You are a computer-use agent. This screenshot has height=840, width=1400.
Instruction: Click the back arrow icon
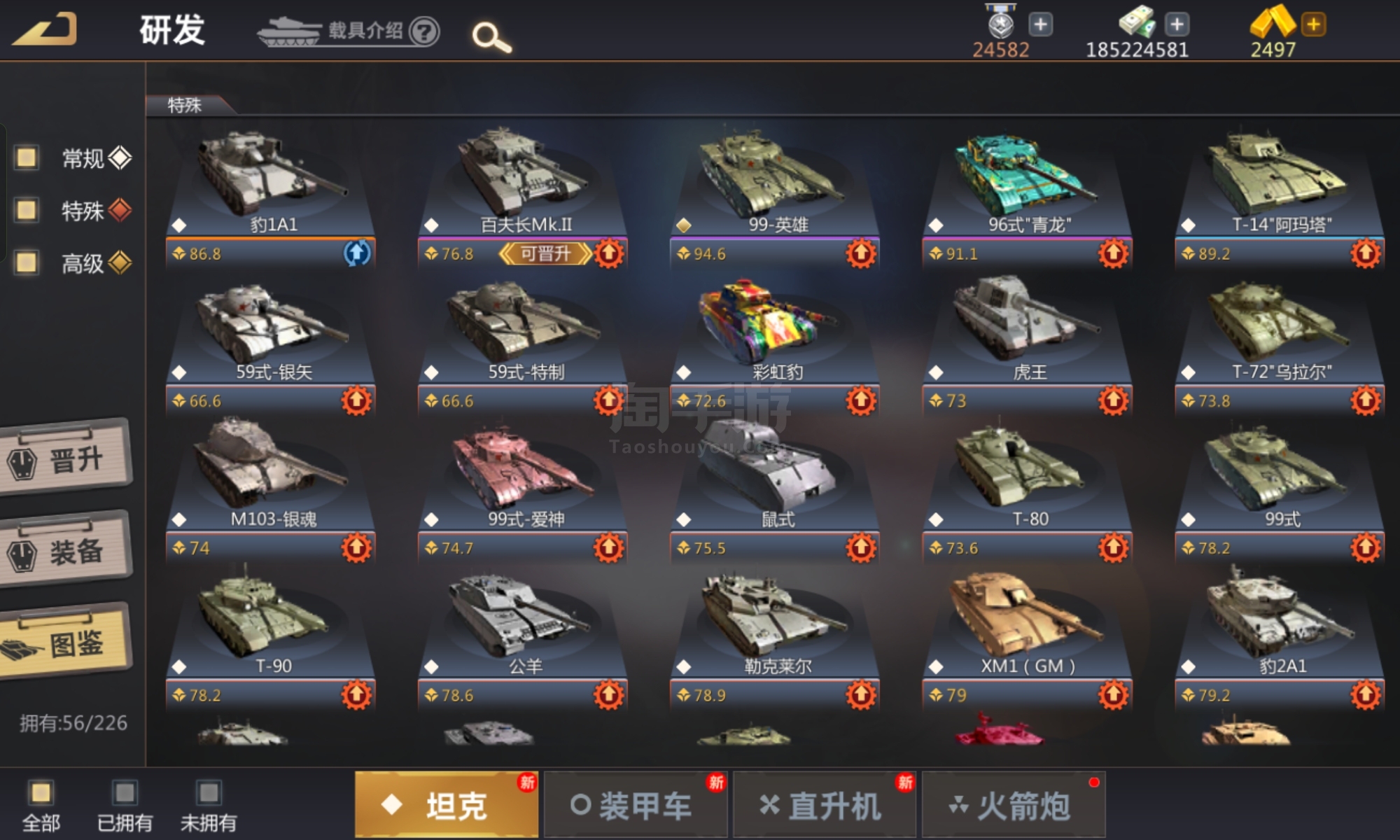pos(45,29)
